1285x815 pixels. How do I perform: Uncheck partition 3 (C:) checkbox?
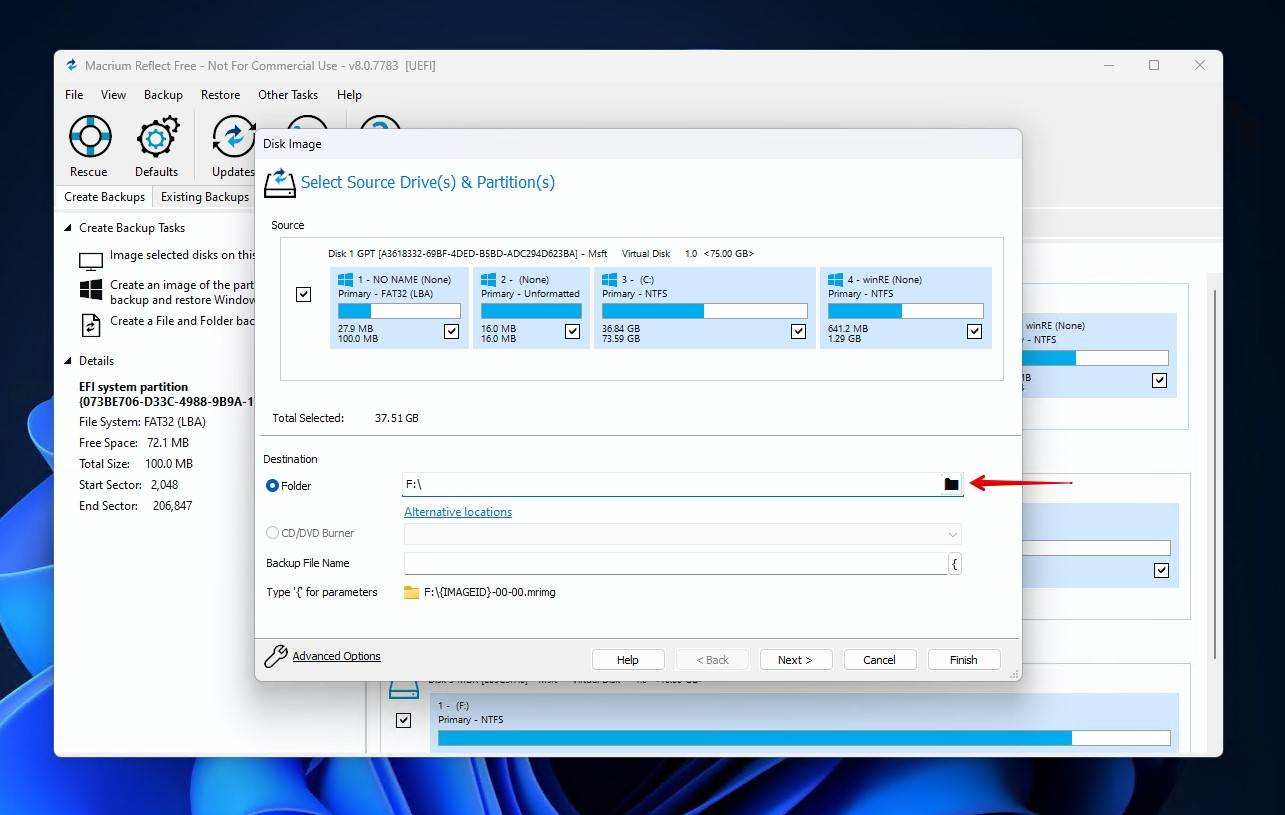[798, 331]
